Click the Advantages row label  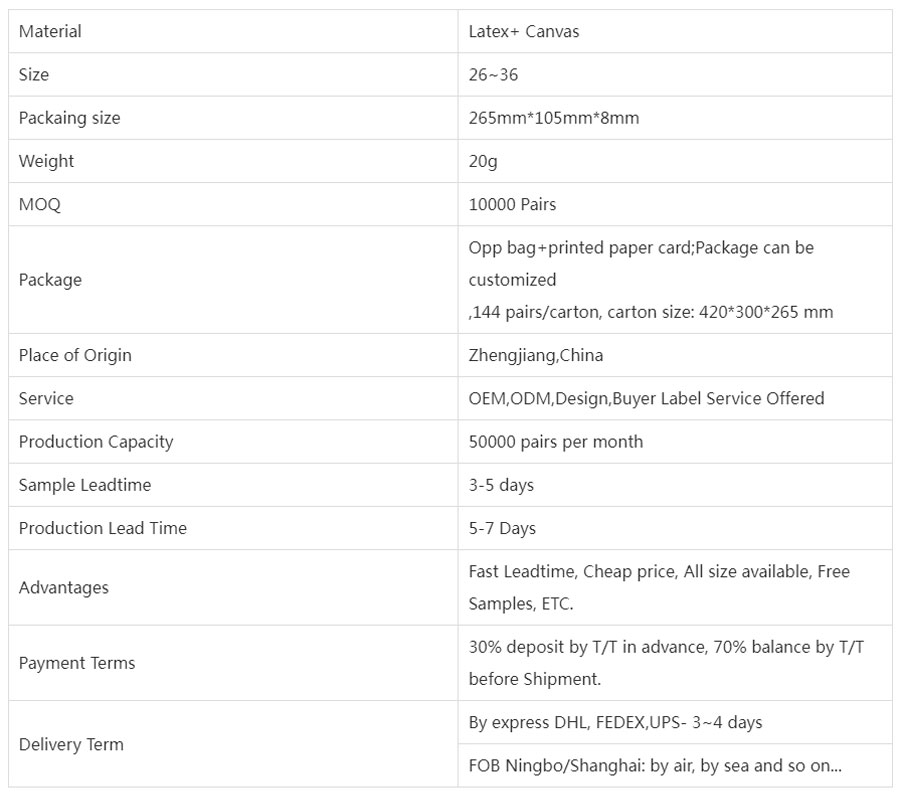click(64, 588)
